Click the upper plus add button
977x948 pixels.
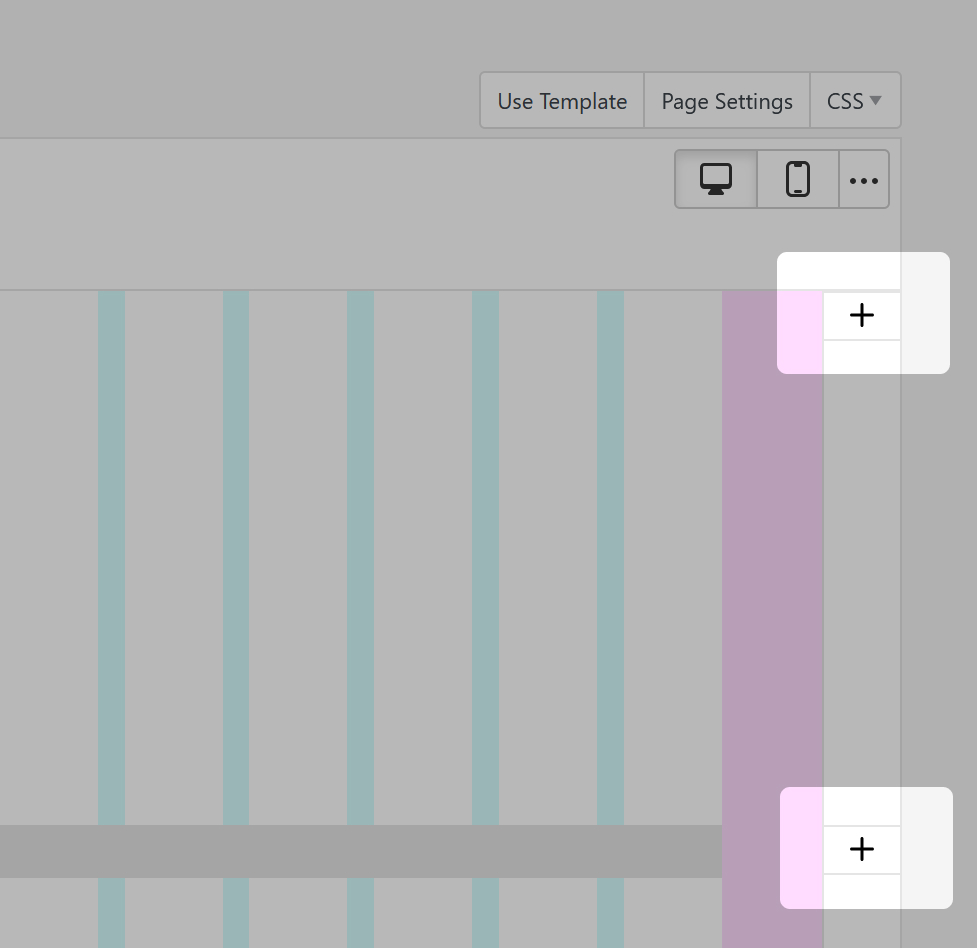click(861, 316)
